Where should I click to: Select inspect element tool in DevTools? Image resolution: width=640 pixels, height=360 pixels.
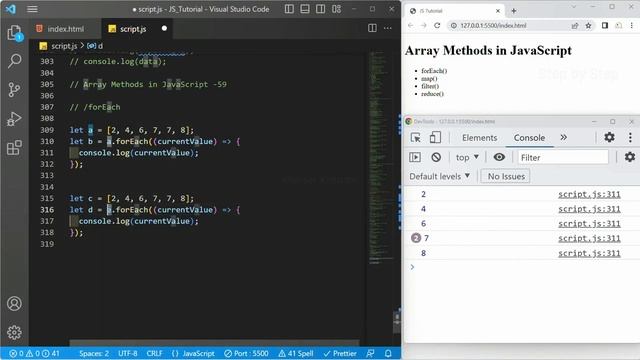click(416, 138)
